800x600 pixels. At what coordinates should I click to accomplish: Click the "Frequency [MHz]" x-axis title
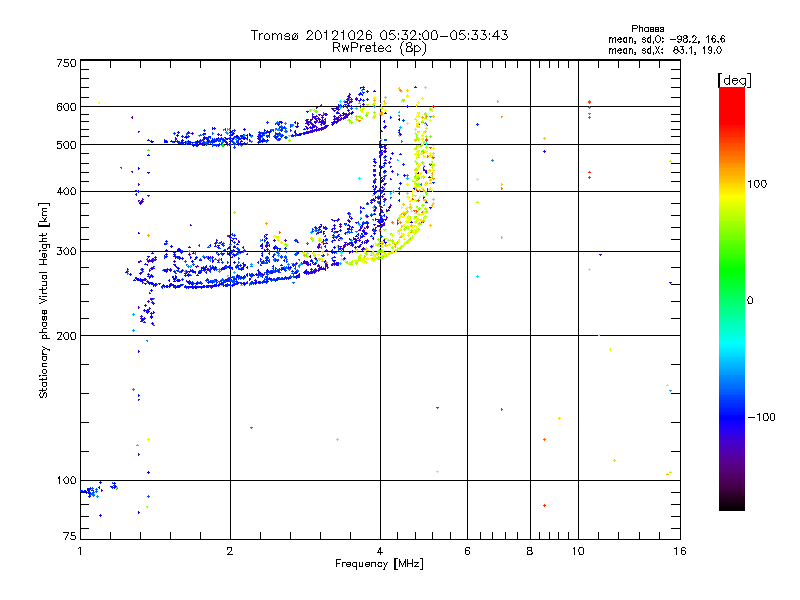pos(379,564)
